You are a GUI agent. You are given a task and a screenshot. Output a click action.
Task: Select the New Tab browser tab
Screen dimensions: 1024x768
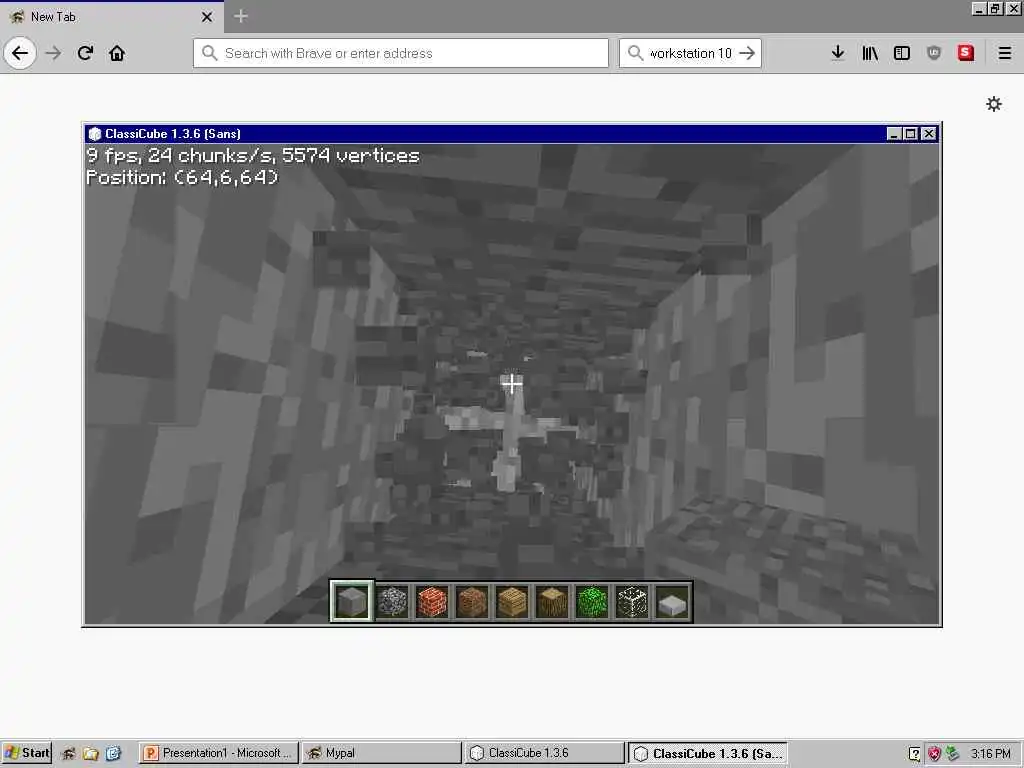(x=112, y=17)
